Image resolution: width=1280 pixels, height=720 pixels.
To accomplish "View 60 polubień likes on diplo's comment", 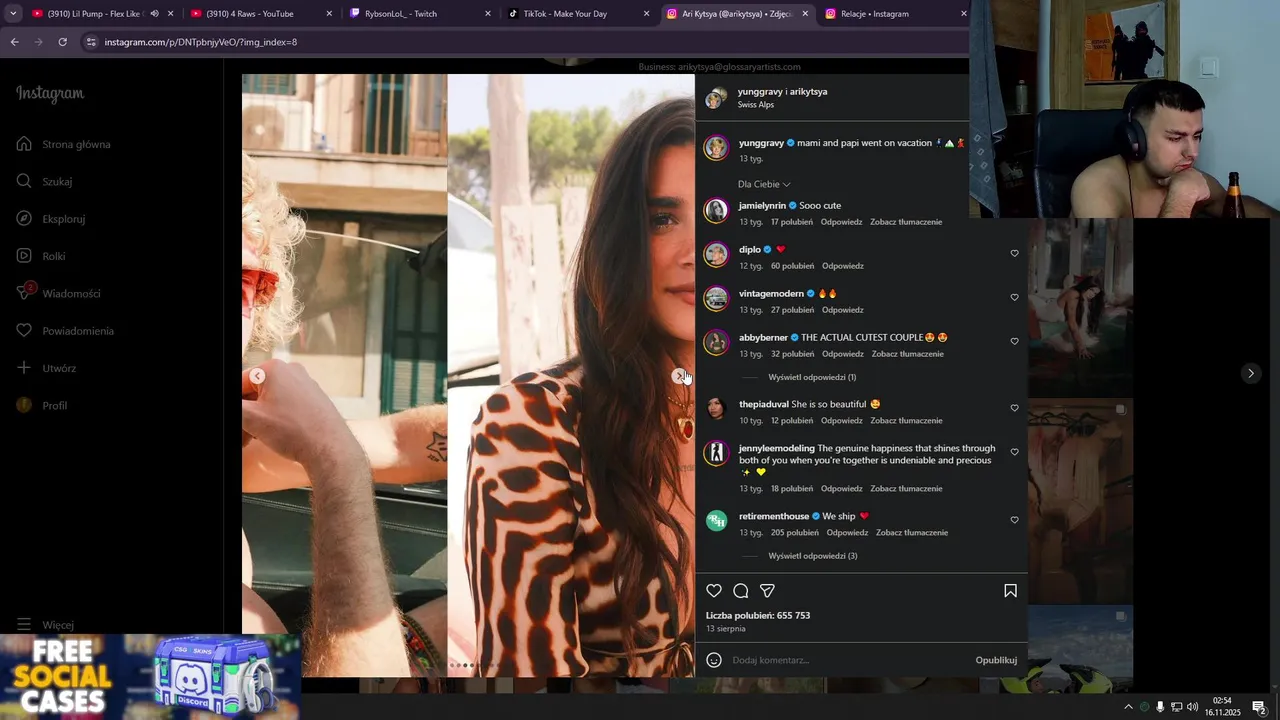I will tap(792, 266).
